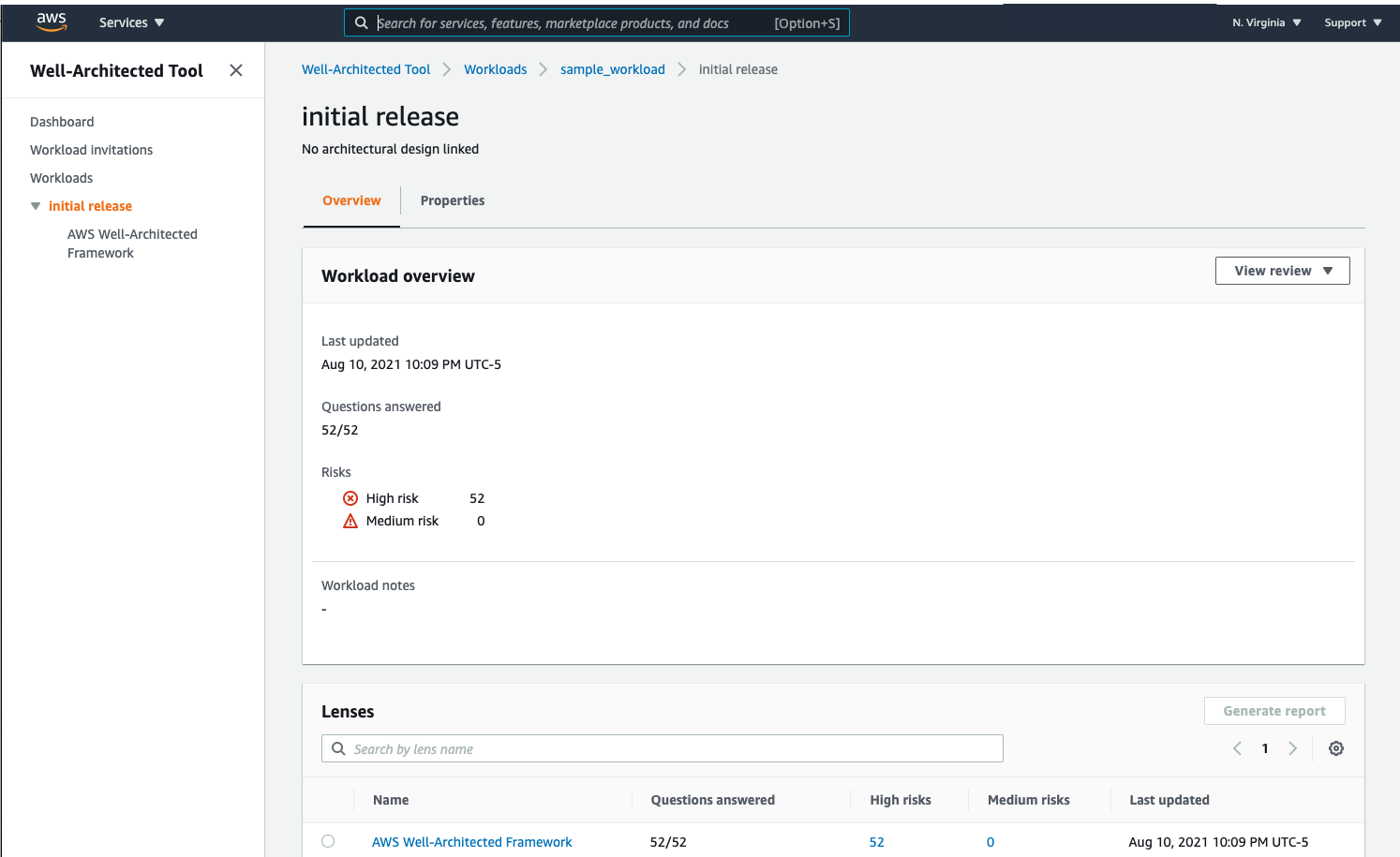Go to previous lenses page arrow
The height and width of the screenshot is (857, 1400).
1237,748
